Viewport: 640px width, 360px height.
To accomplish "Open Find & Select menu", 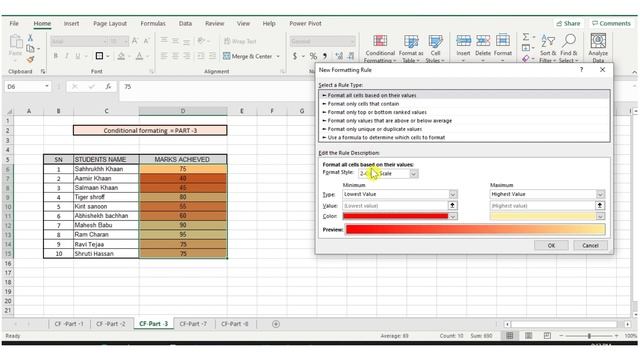I will 569,49.
